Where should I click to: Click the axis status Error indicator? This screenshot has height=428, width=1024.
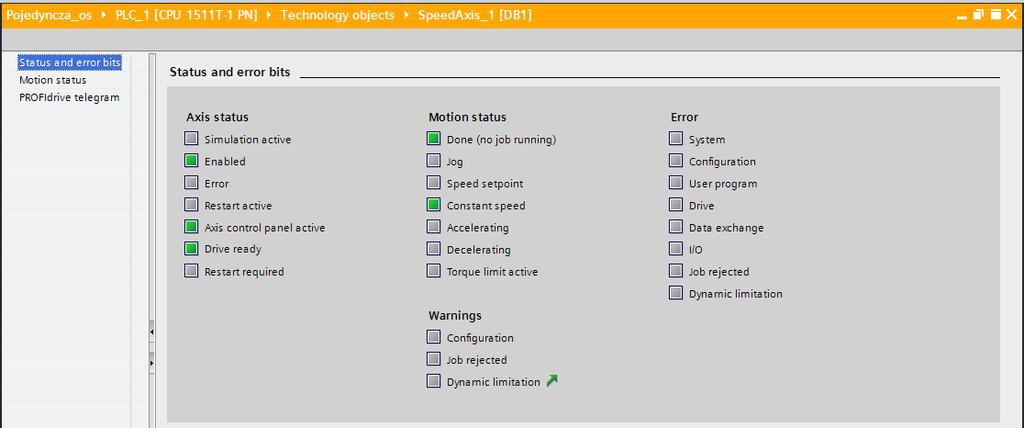[x=191, y=183]
